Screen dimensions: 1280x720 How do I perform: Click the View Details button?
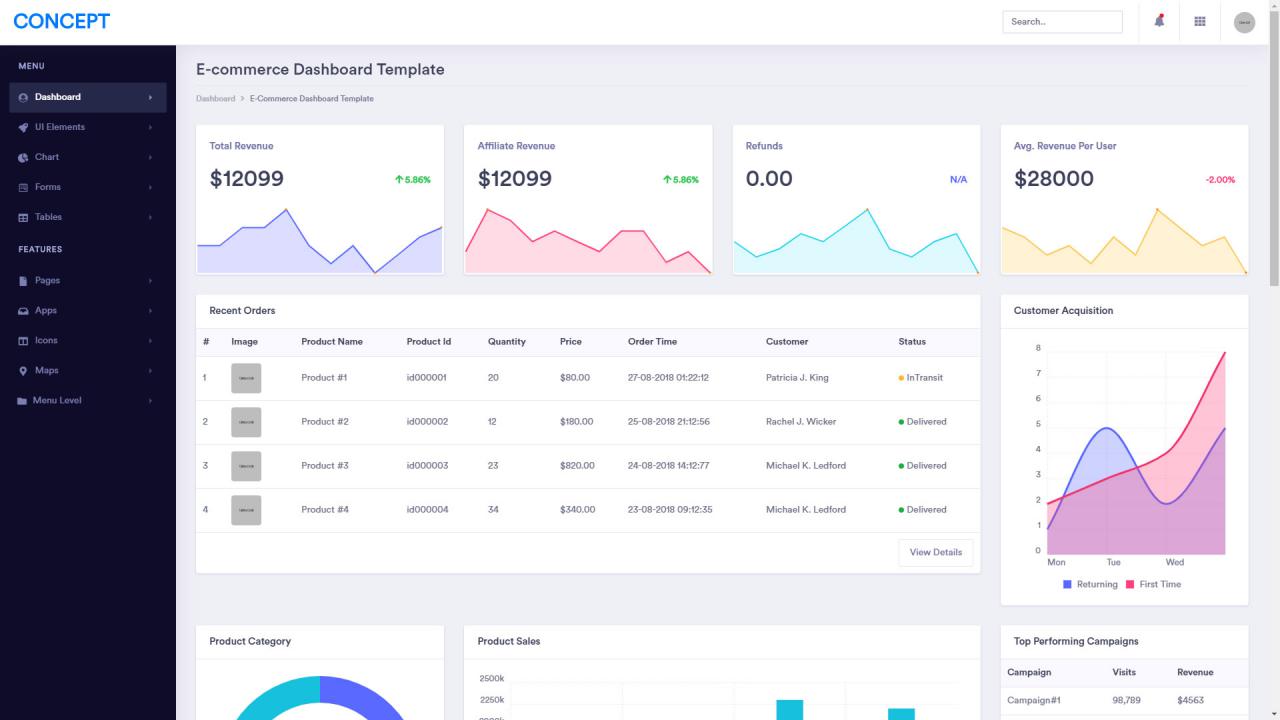click(936, 552)
